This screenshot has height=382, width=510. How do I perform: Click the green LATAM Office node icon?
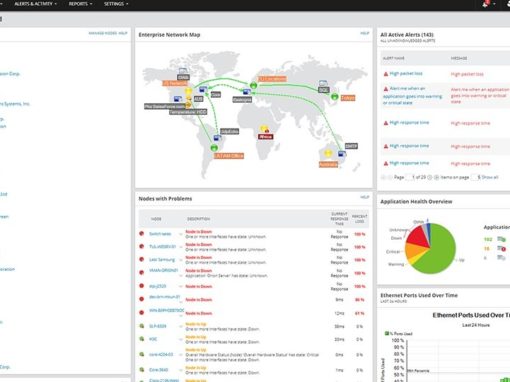(x=214, y=147)
